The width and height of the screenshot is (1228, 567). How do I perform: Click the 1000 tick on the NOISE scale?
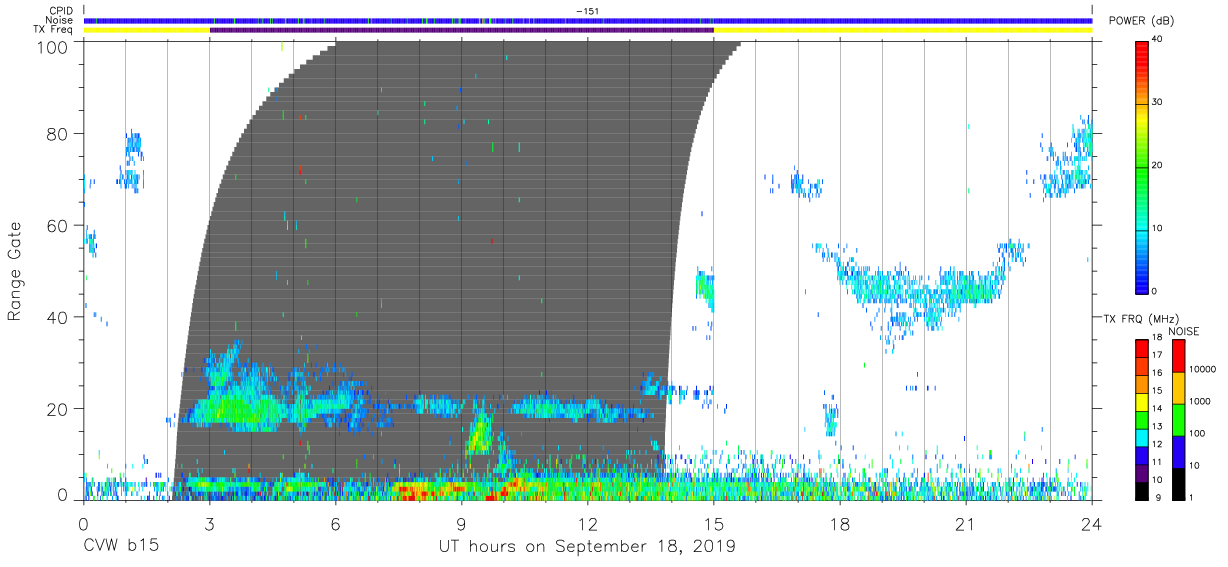pyautogui.click(x=1201, y=401)
